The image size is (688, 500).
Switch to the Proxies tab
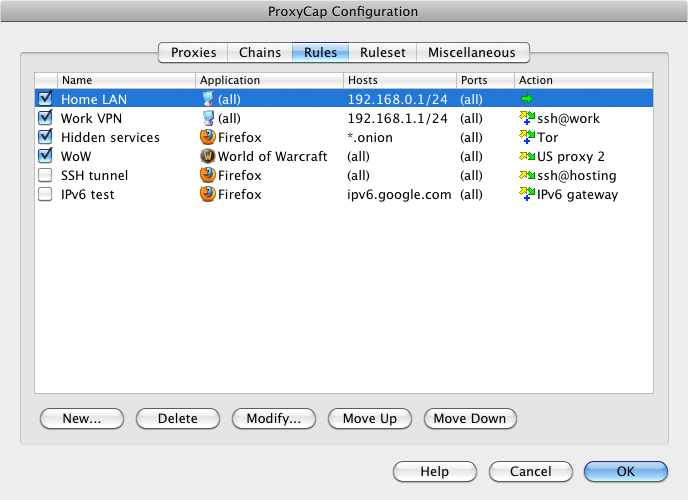click(193, 52)
